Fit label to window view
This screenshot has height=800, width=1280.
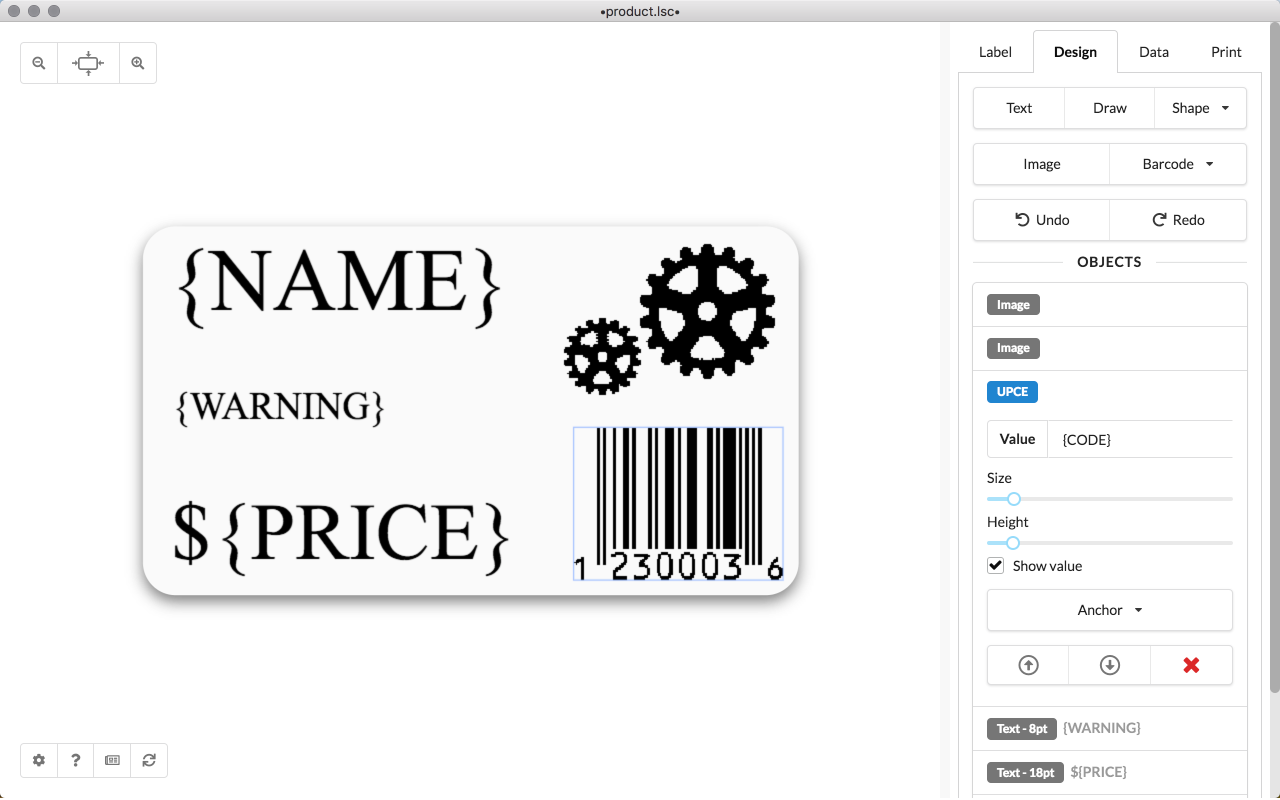(88, 63)
